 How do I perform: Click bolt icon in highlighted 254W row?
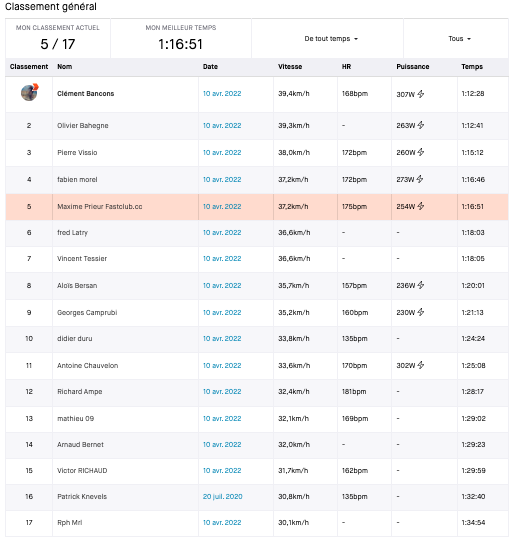tap(420, 206)
